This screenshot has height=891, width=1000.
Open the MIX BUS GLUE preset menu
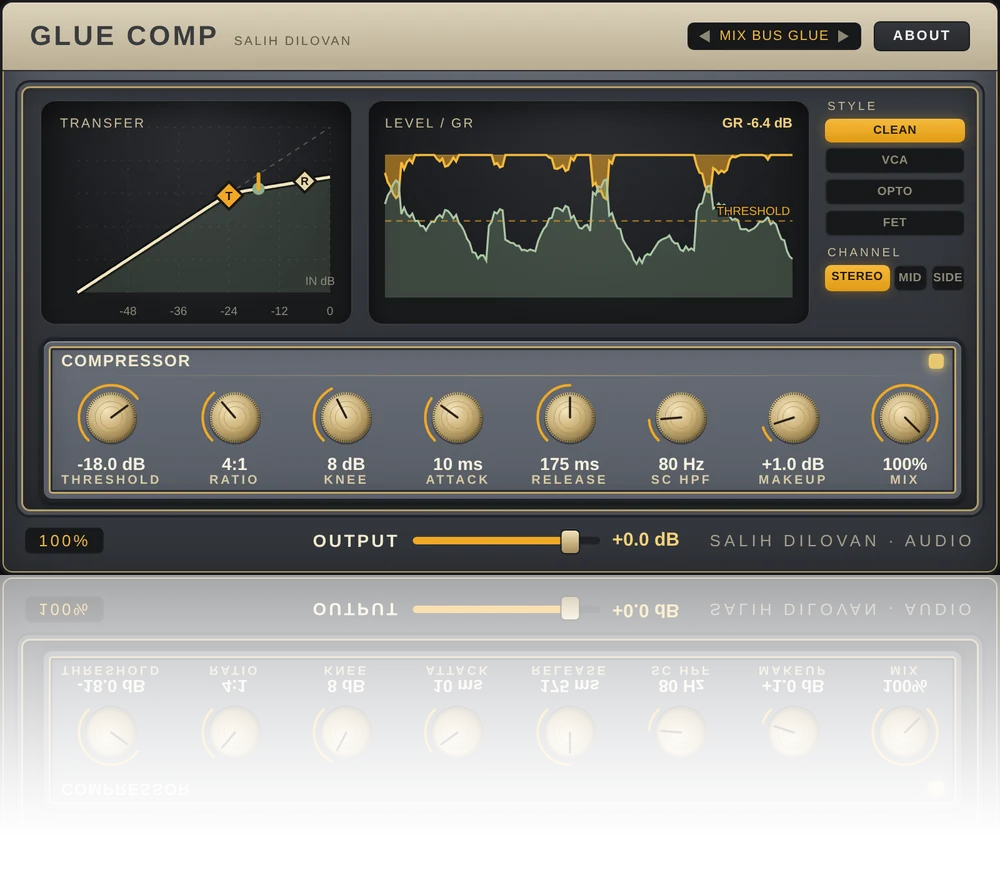pos(774,36)
